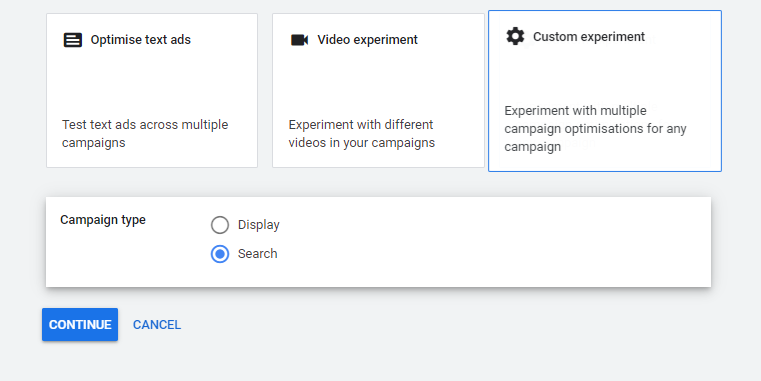The width and height of the screenshot is (761, 381).
Task: Choose the Custom experiment title
Action: pos(589,36)
